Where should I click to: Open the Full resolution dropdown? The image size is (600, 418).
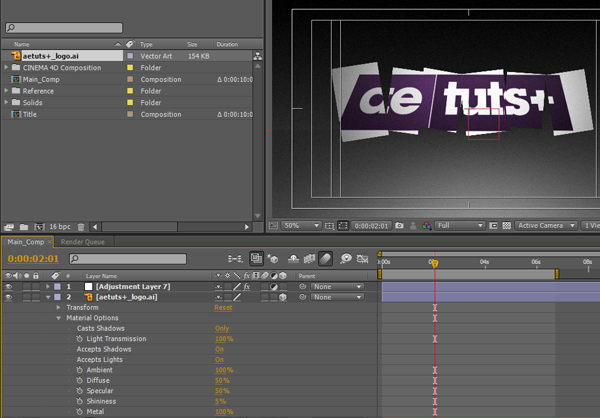click(x=459, y=225)
